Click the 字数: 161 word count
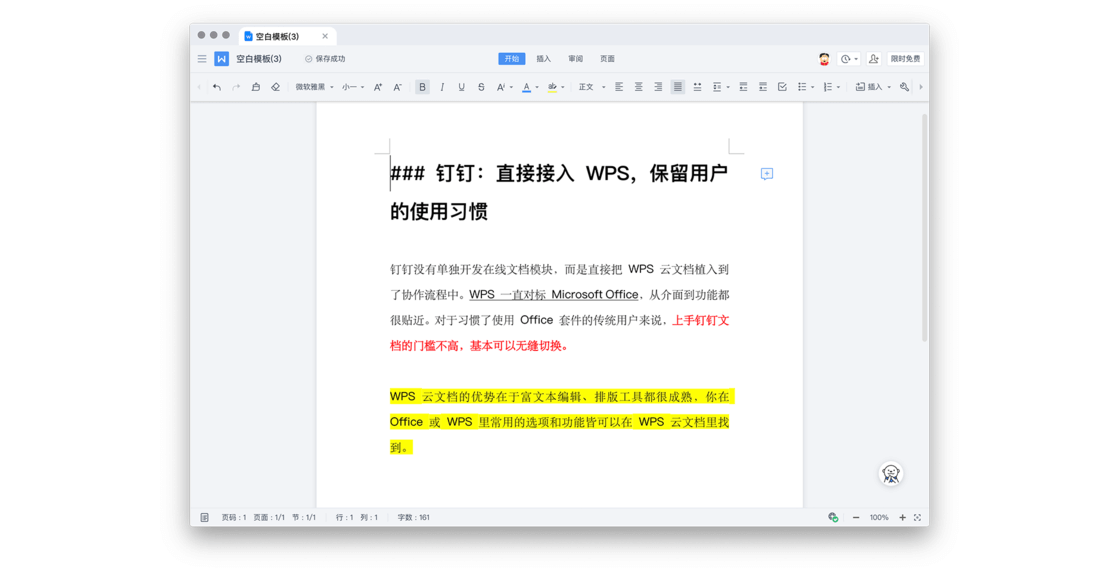This screenshot has width=1120, height=572. (x=414, y=517)
